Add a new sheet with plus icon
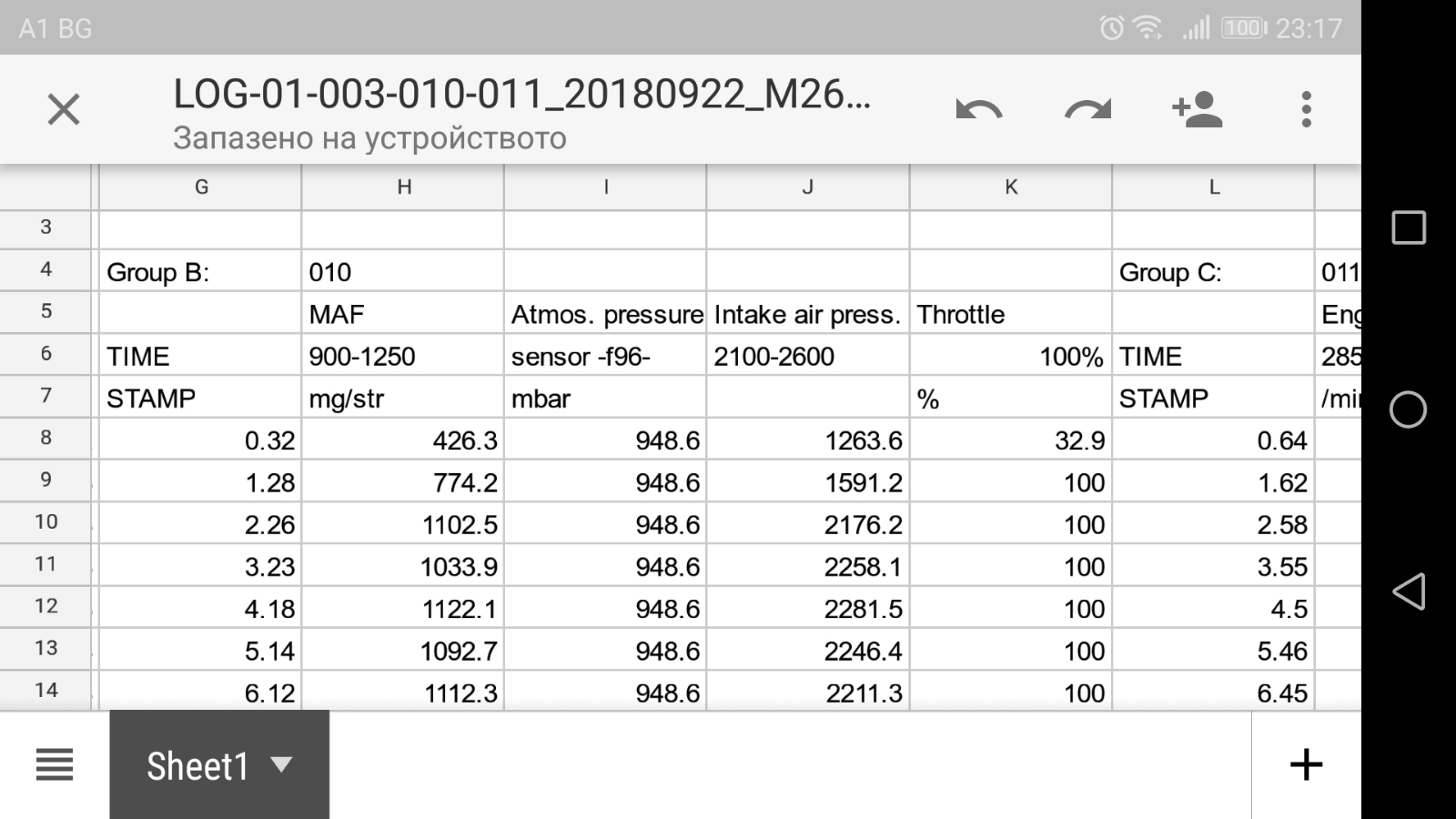The image size is (1456, 819). (x=1306, y=764)
